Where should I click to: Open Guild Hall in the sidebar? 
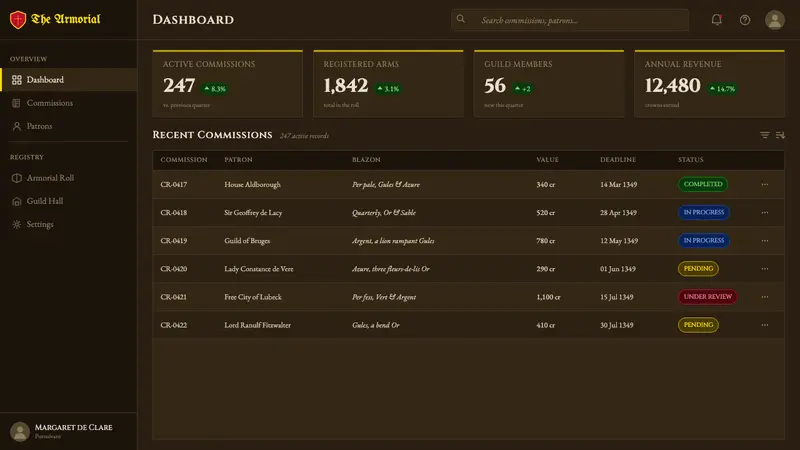[x=68, y=201]
